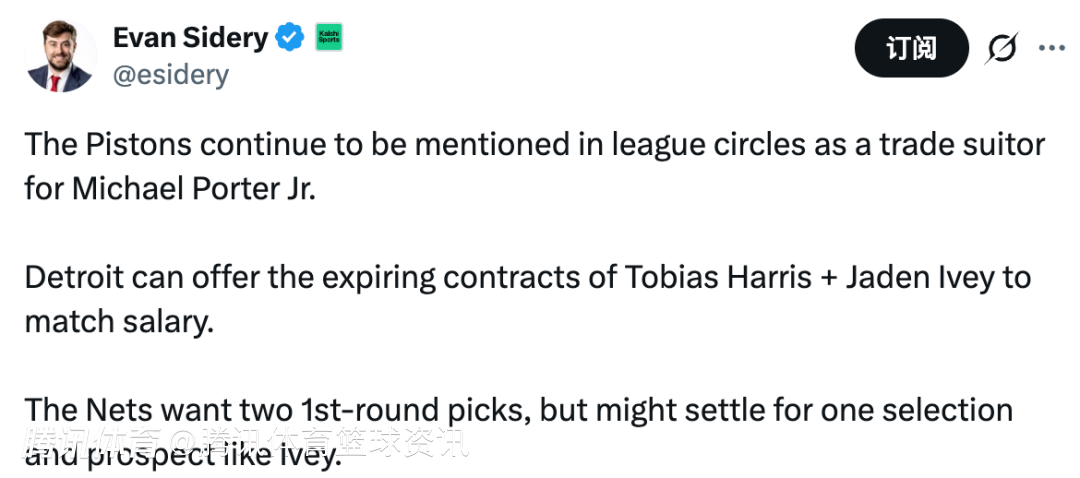Click the 腾讯体育篮球资讯 watermark text
The image size is (1080, 478).
335,443
